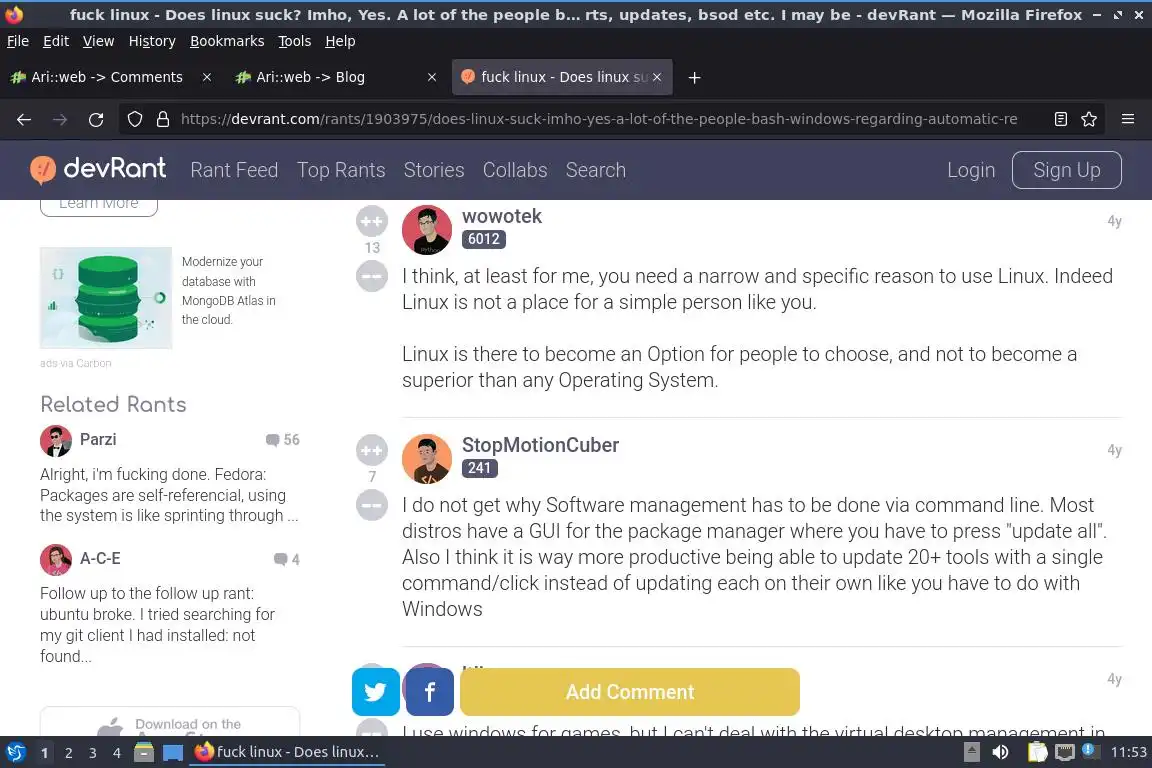This screenshot has width=1152, height=768.
Task: Open the Bookmarks menu
Action: tap(227, 41)
